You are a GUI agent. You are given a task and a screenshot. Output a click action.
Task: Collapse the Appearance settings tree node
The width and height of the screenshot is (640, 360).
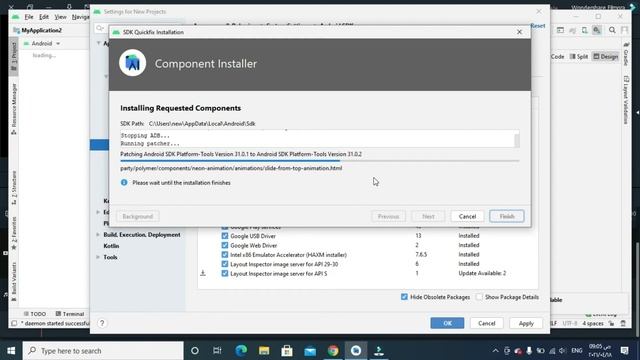pyautogui.click(x=99, y=43)
